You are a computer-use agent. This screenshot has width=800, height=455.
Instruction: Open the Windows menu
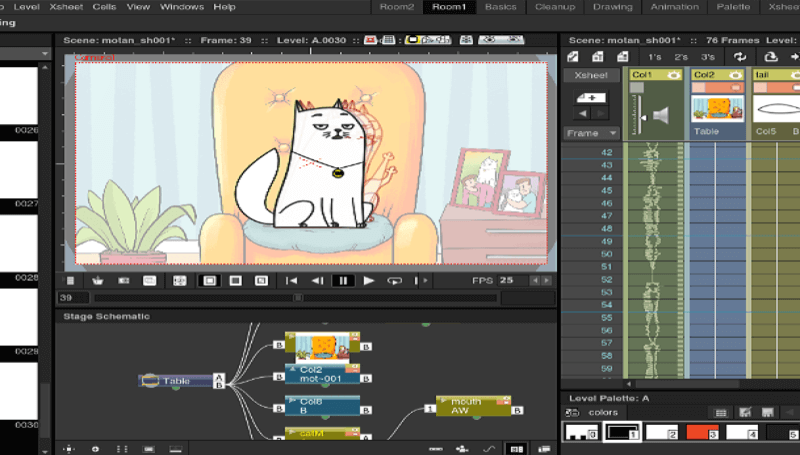click(181, 7)
